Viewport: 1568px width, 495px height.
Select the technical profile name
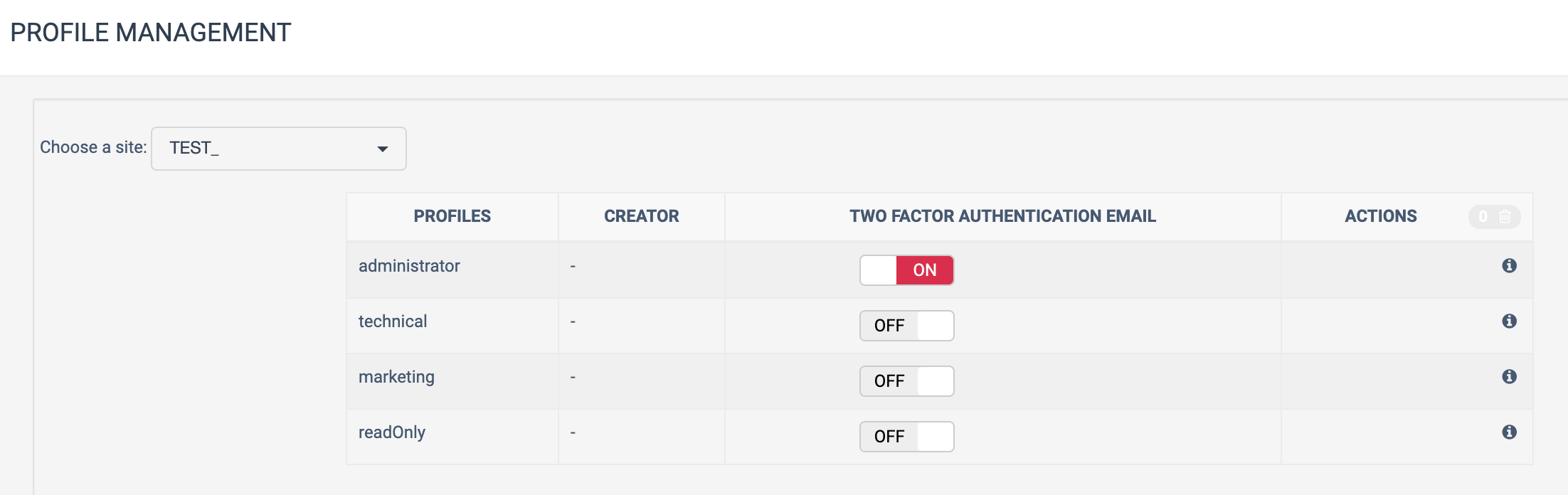point(393,321)
